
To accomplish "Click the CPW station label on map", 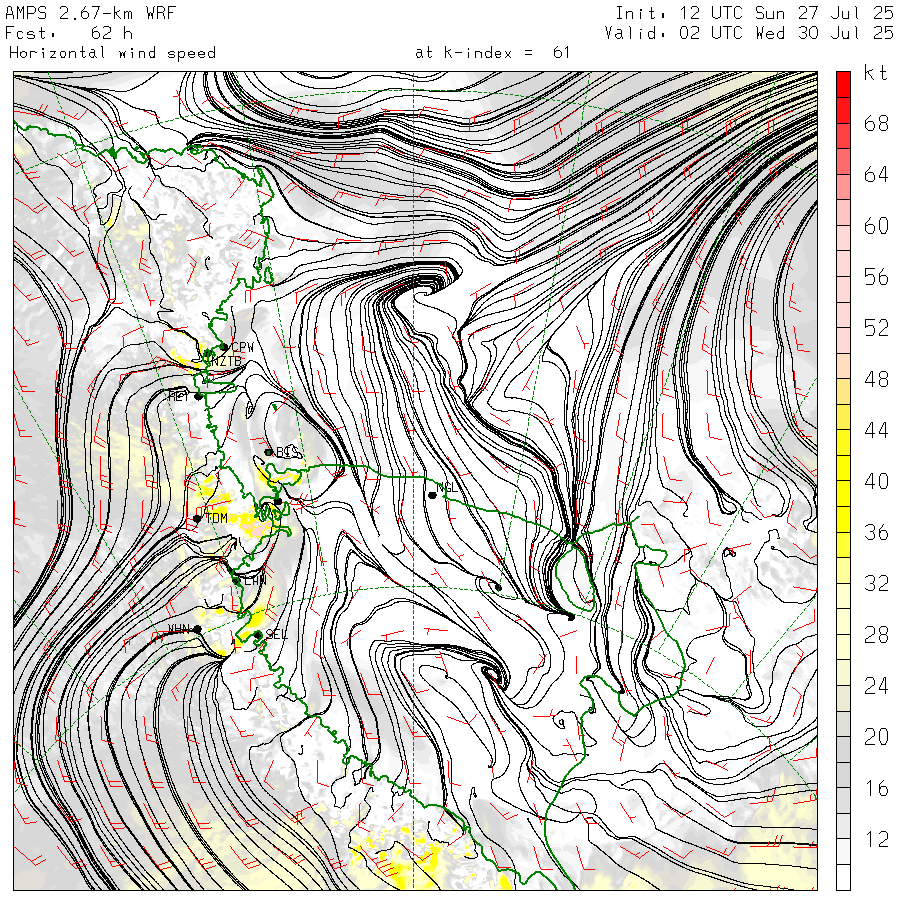I will pos(242,347).
